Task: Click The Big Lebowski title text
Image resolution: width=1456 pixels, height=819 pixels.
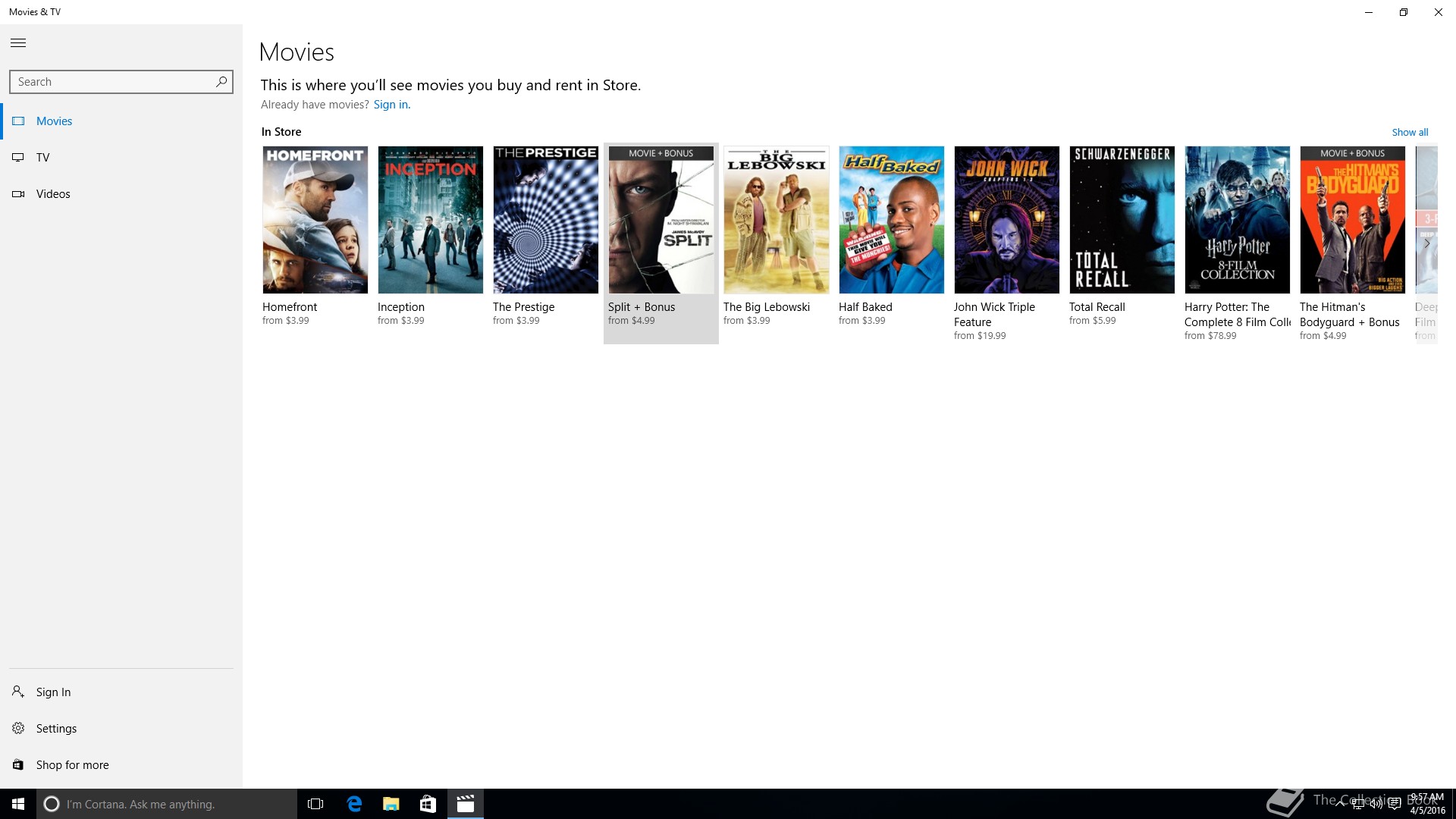Action: pos(767,307)
